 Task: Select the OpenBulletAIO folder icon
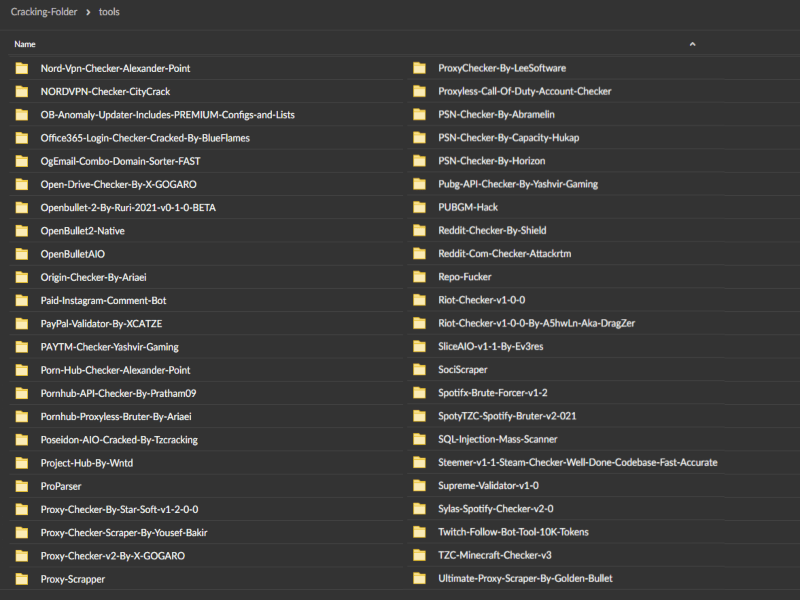pos(21,254)
